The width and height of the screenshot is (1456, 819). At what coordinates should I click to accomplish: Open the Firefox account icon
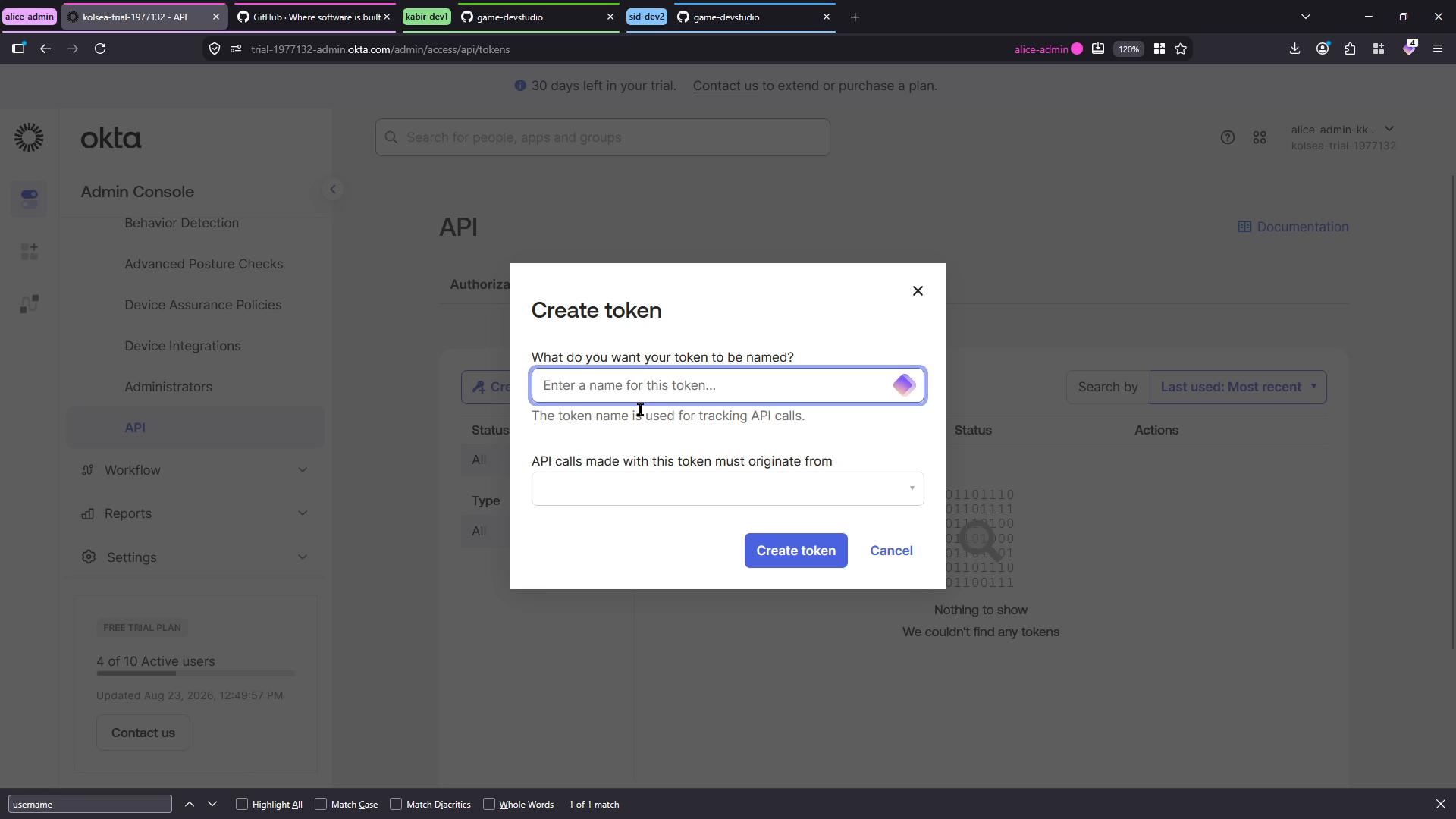click(1323, 49)
